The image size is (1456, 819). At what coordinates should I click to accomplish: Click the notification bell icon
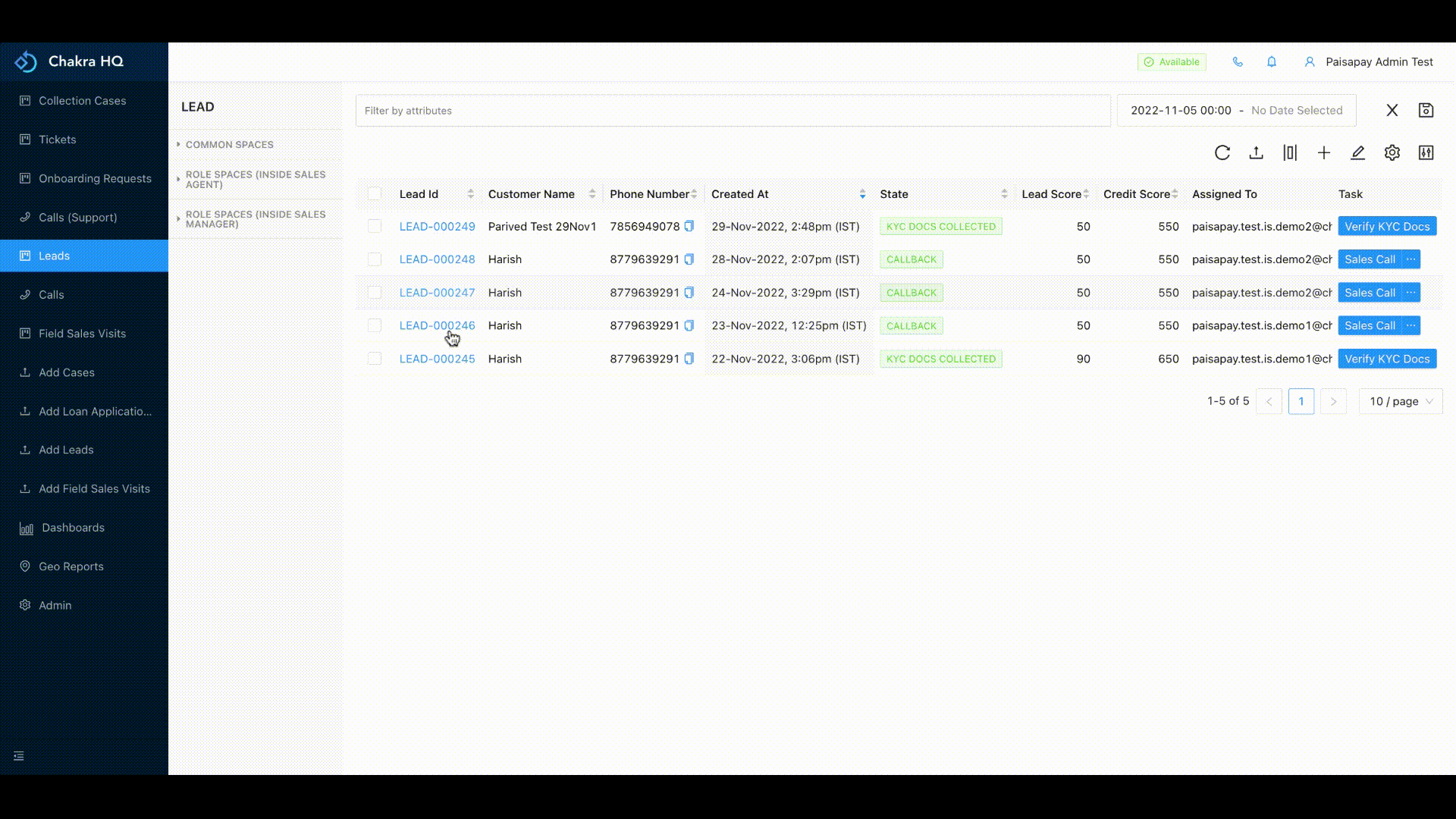click(1272, 62)
